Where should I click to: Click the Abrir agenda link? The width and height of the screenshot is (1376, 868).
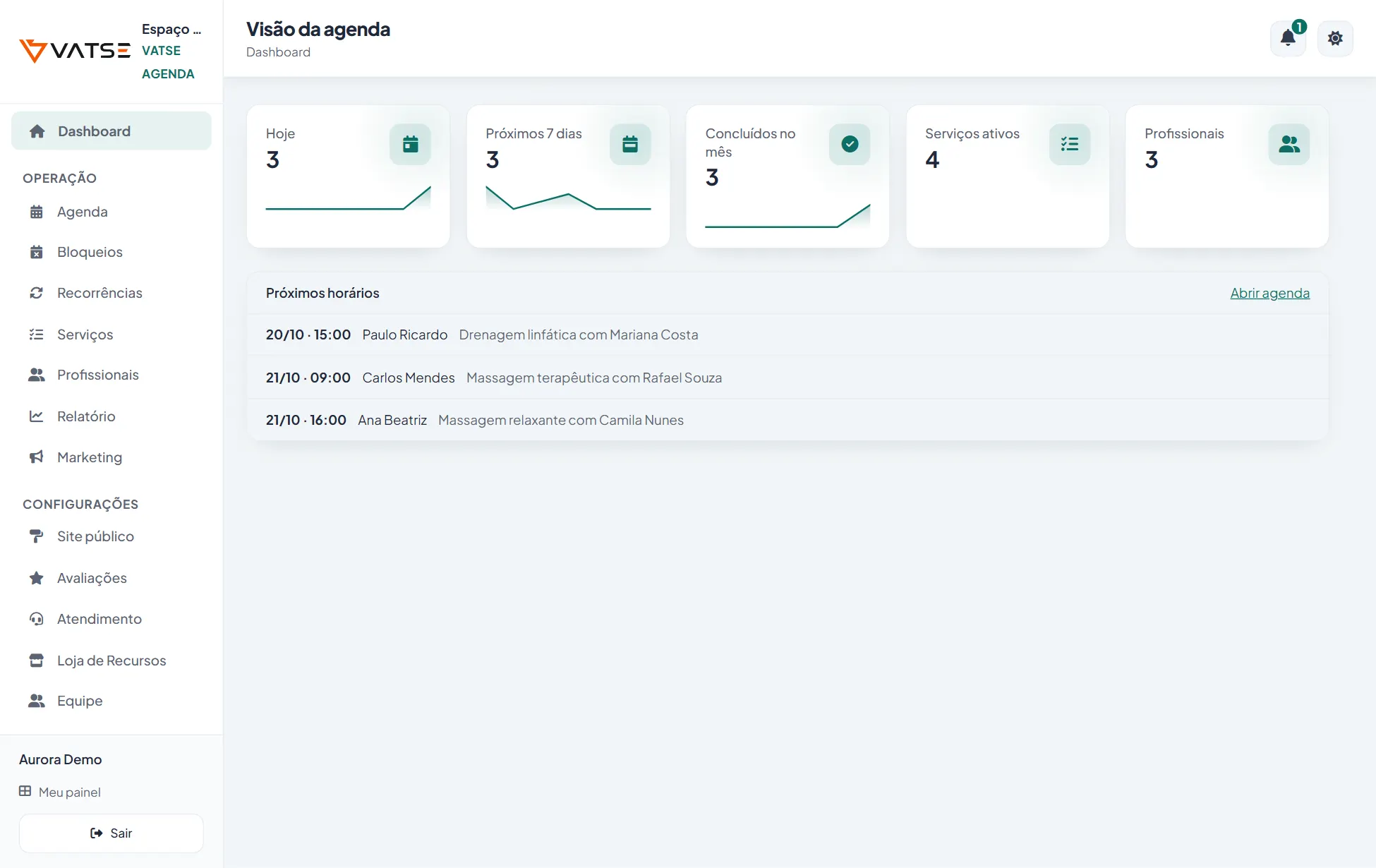tap(1269, 293)
